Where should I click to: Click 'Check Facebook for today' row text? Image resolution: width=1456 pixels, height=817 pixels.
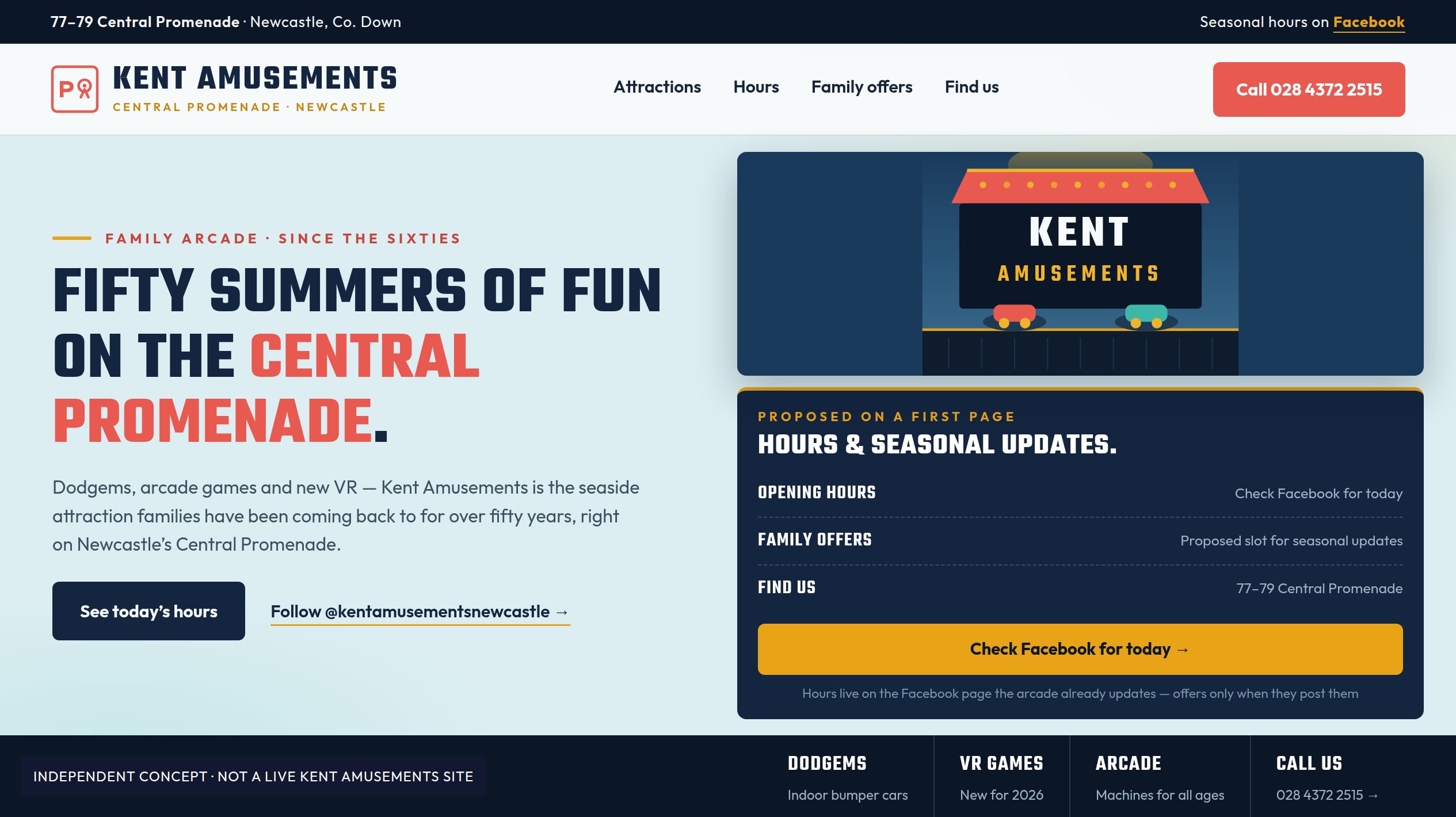pos(1318,494)
